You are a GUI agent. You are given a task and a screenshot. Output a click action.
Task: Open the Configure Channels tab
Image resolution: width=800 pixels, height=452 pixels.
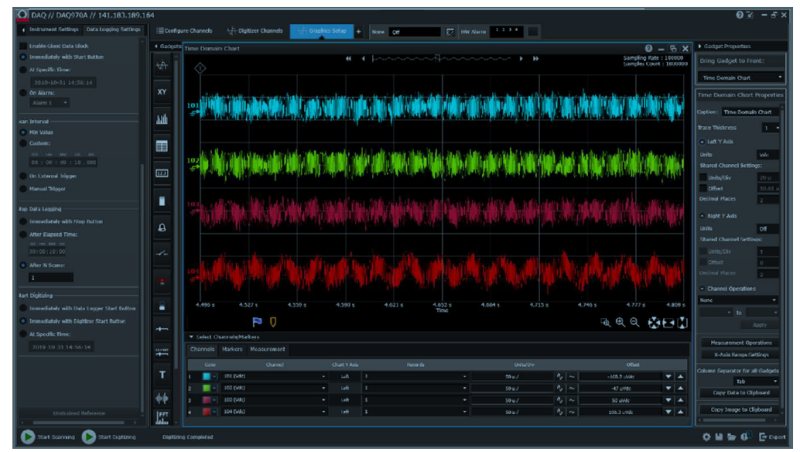tap(185, 31)
